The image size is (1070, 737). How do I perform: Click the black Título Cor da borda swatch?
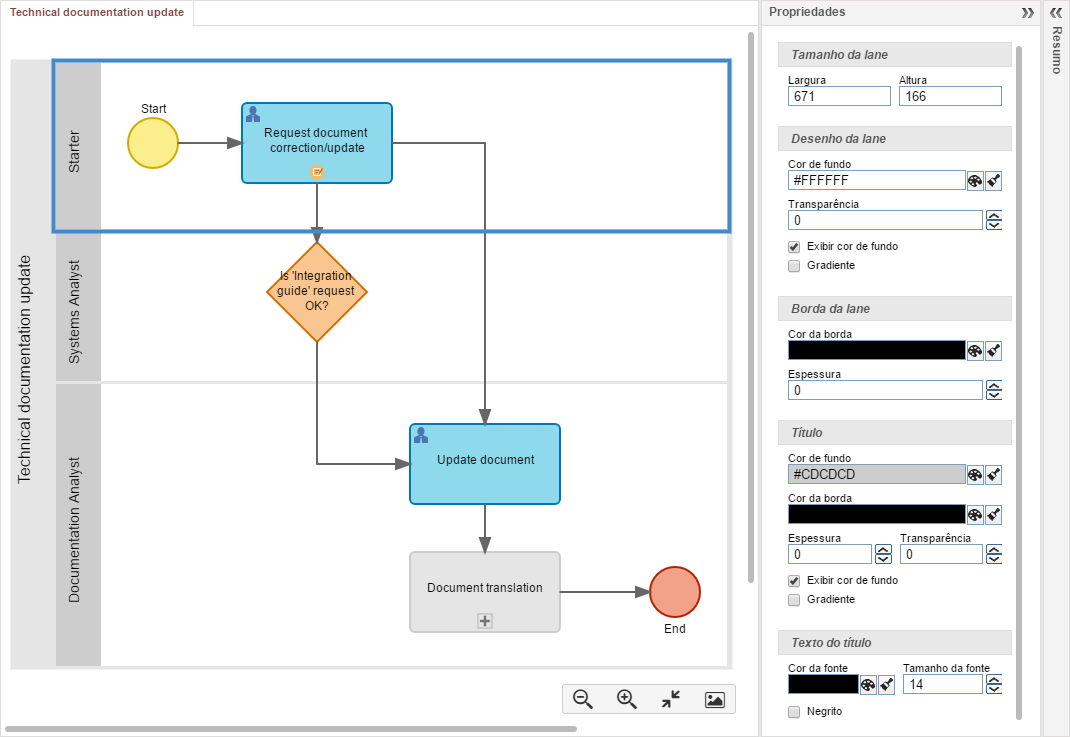[x=876, y=515]
